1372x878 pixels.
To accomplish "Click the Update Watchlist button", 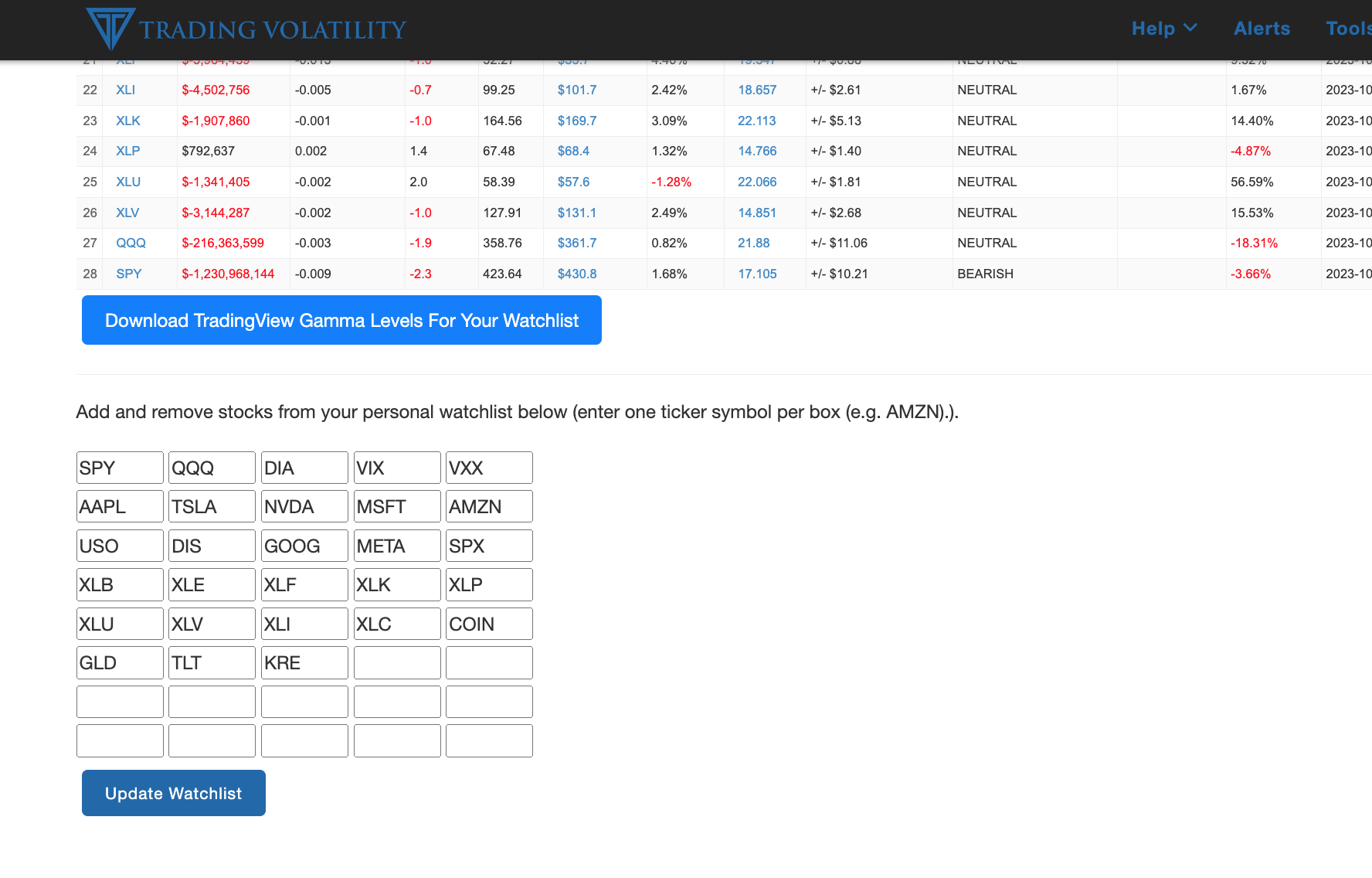I will pyautogui.click(x=174, y=793).
